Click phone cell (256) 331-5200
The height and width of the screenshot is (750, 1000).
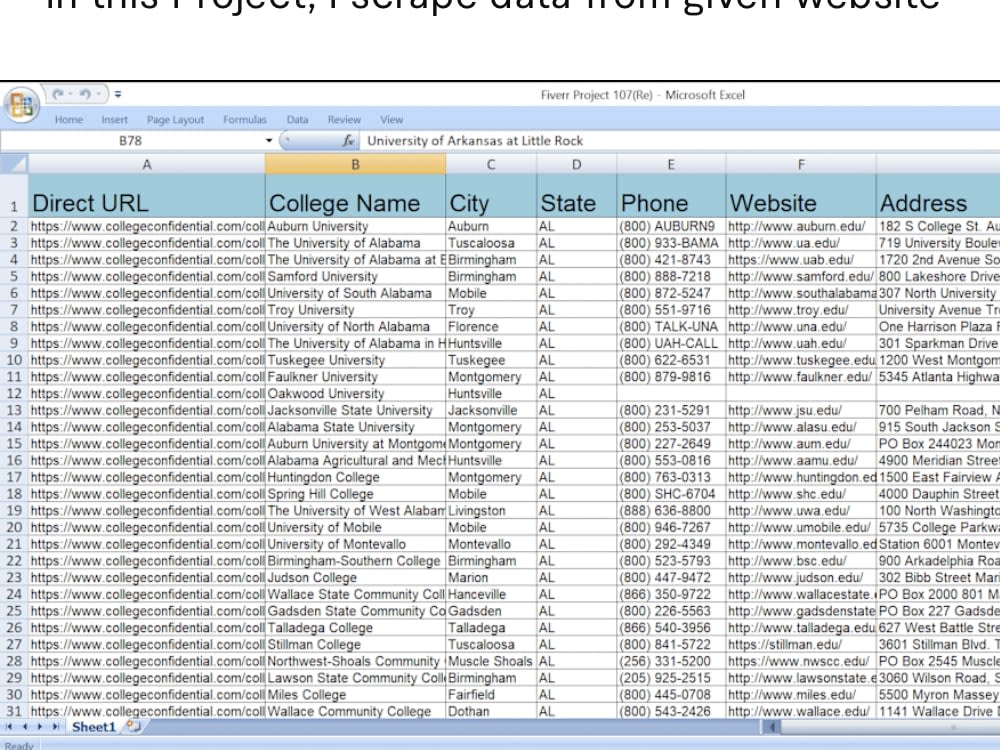coord(671,661)
